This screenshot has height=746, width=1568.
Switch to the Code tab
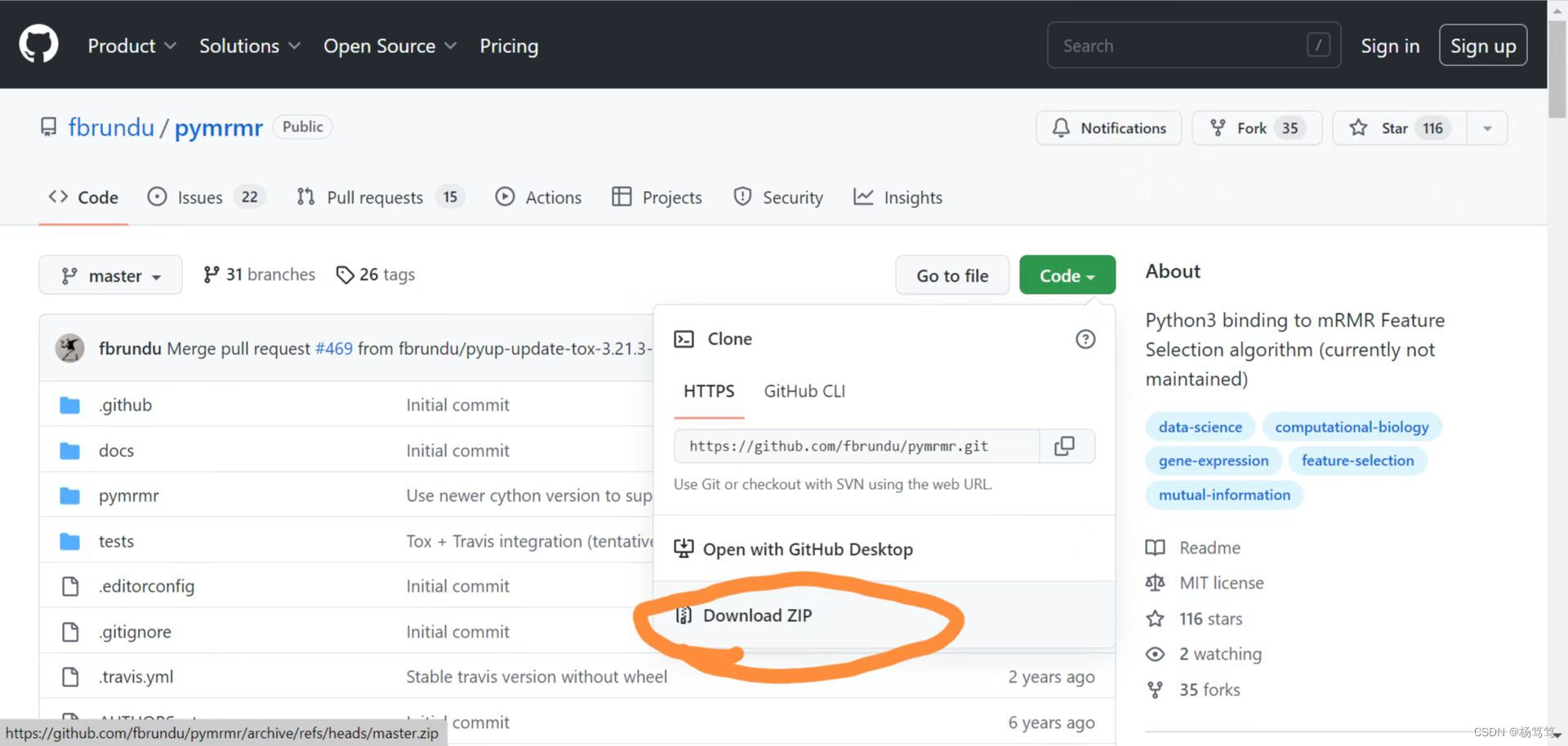point(83,198)
